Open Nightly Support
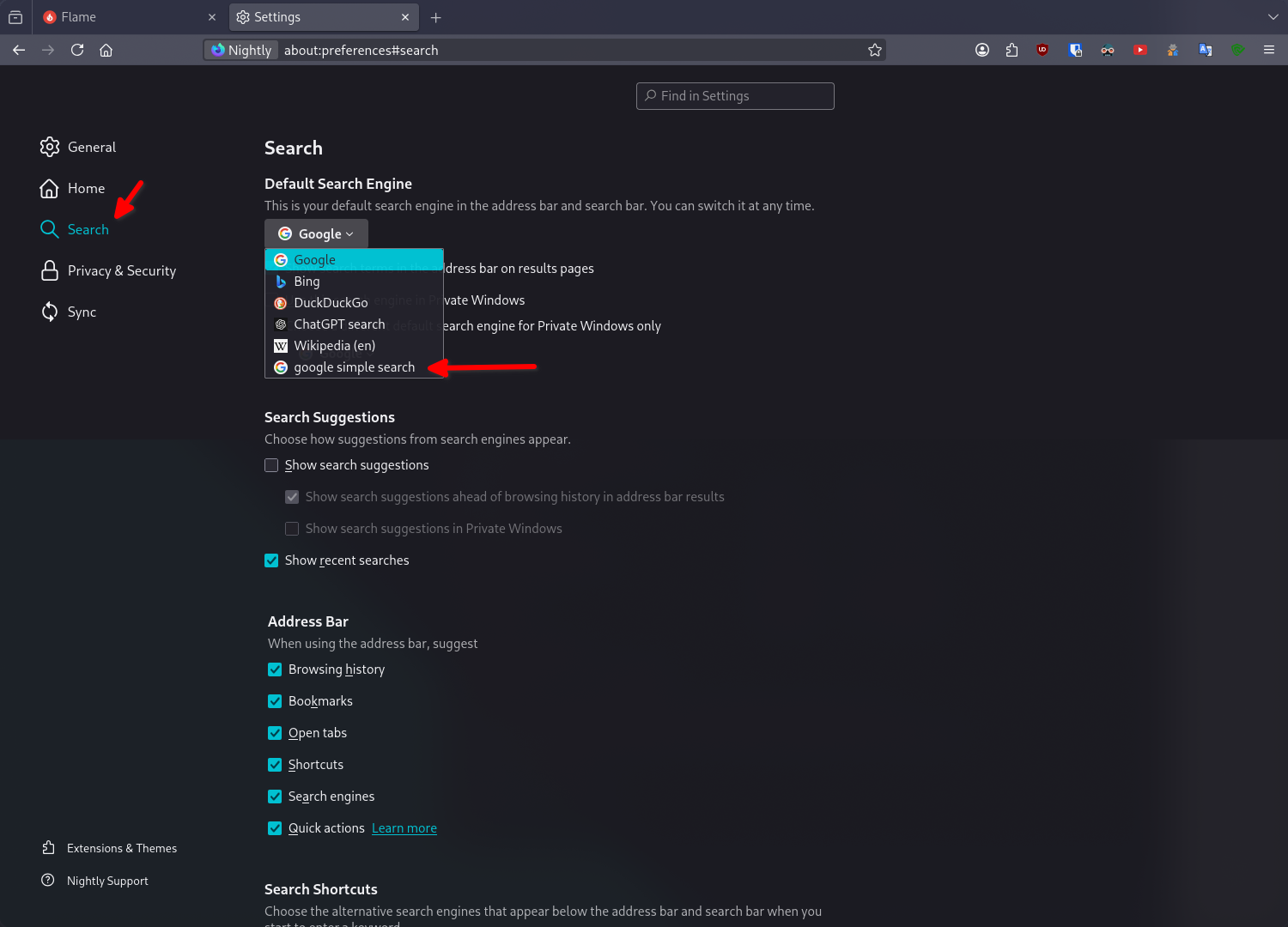The width and height of the screenshot is (1288, 927). pos(94,881)
